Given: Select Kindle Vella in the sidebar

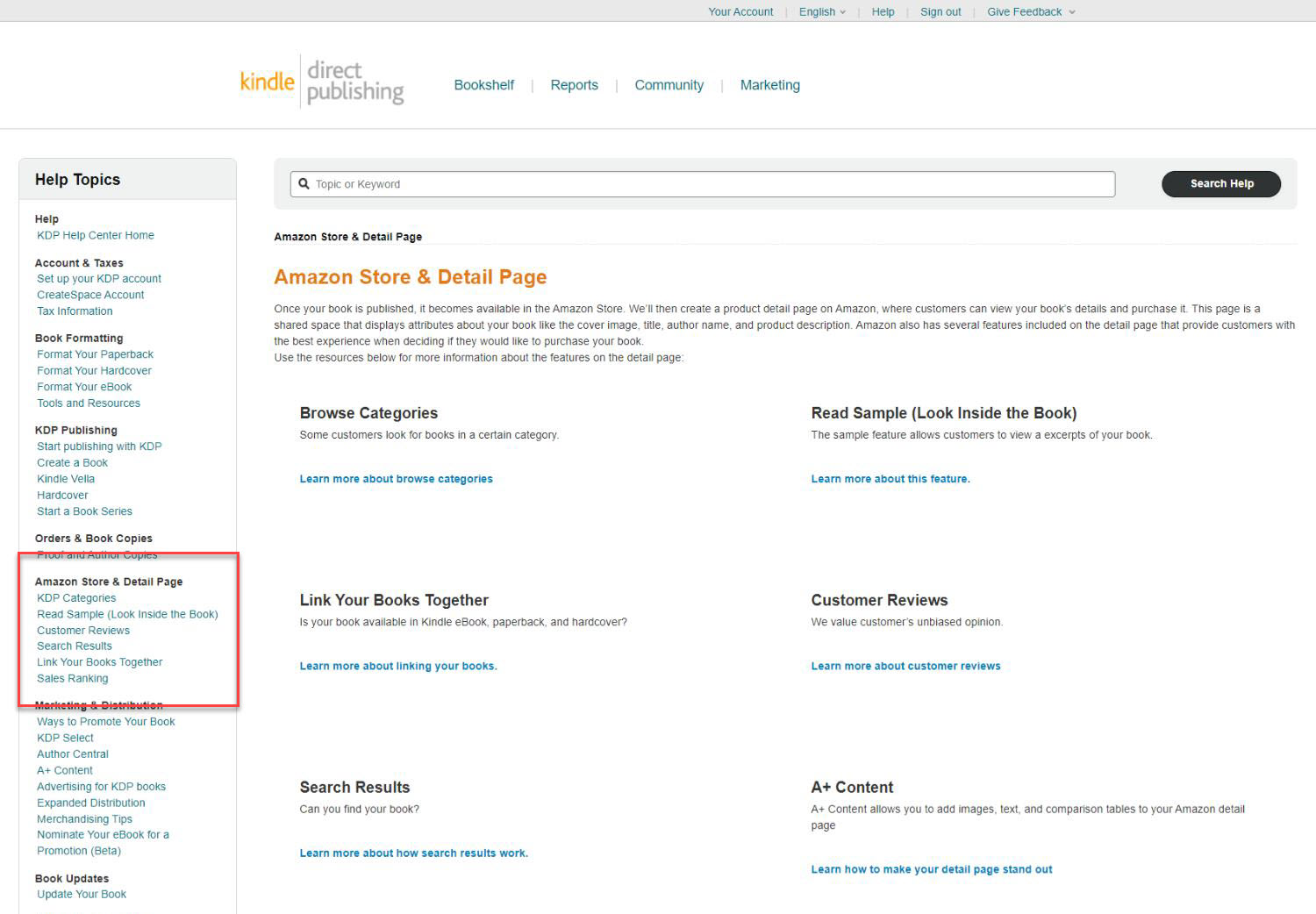Looking at the screenshot, I should (x=66, y=479).
